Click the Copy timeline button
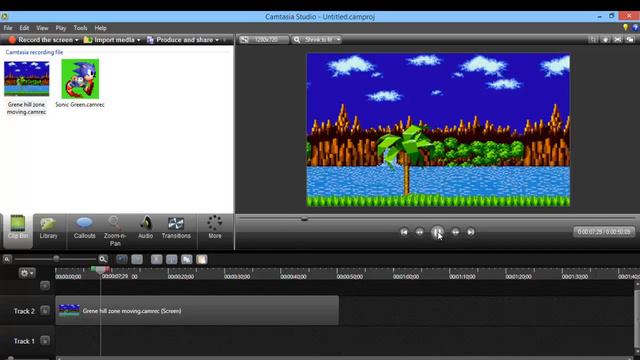This screenshot has width=640, height=360. pos(187,259)
